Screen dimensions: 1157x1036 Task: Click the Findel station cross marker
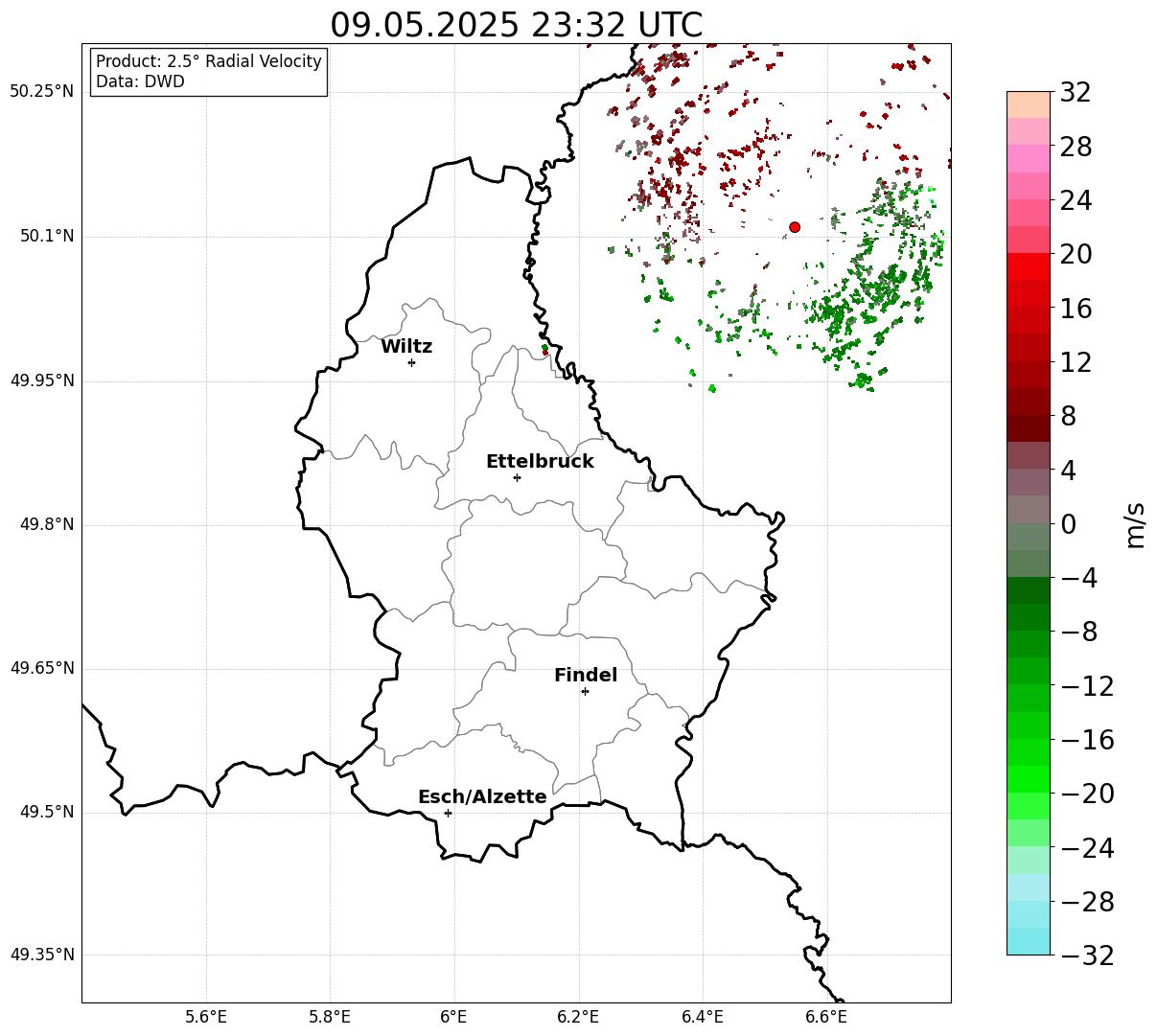585,691
